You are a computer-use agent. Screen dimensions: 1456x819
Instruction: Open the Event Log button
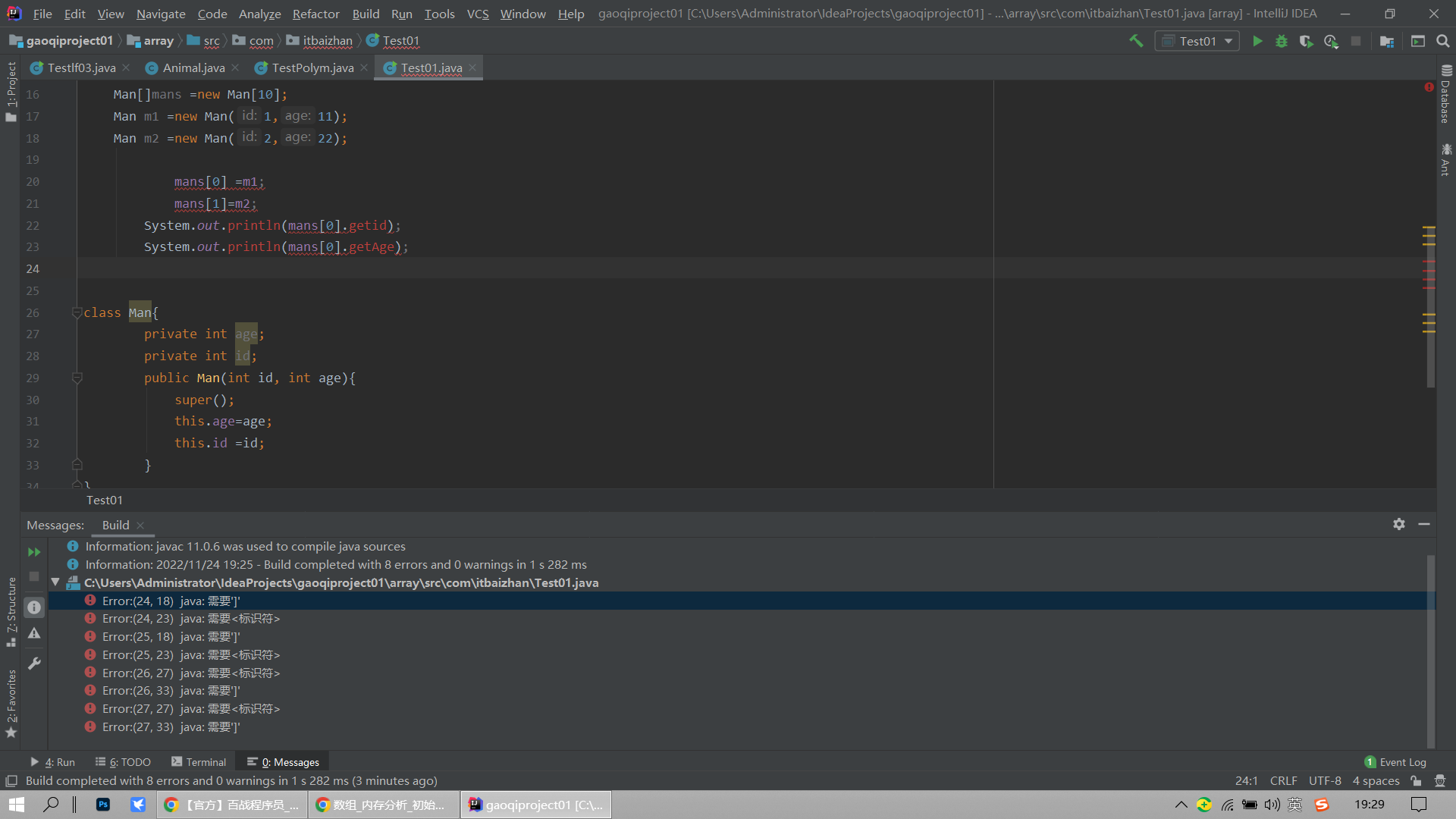pyautogui.click(x=1395, y=762)
